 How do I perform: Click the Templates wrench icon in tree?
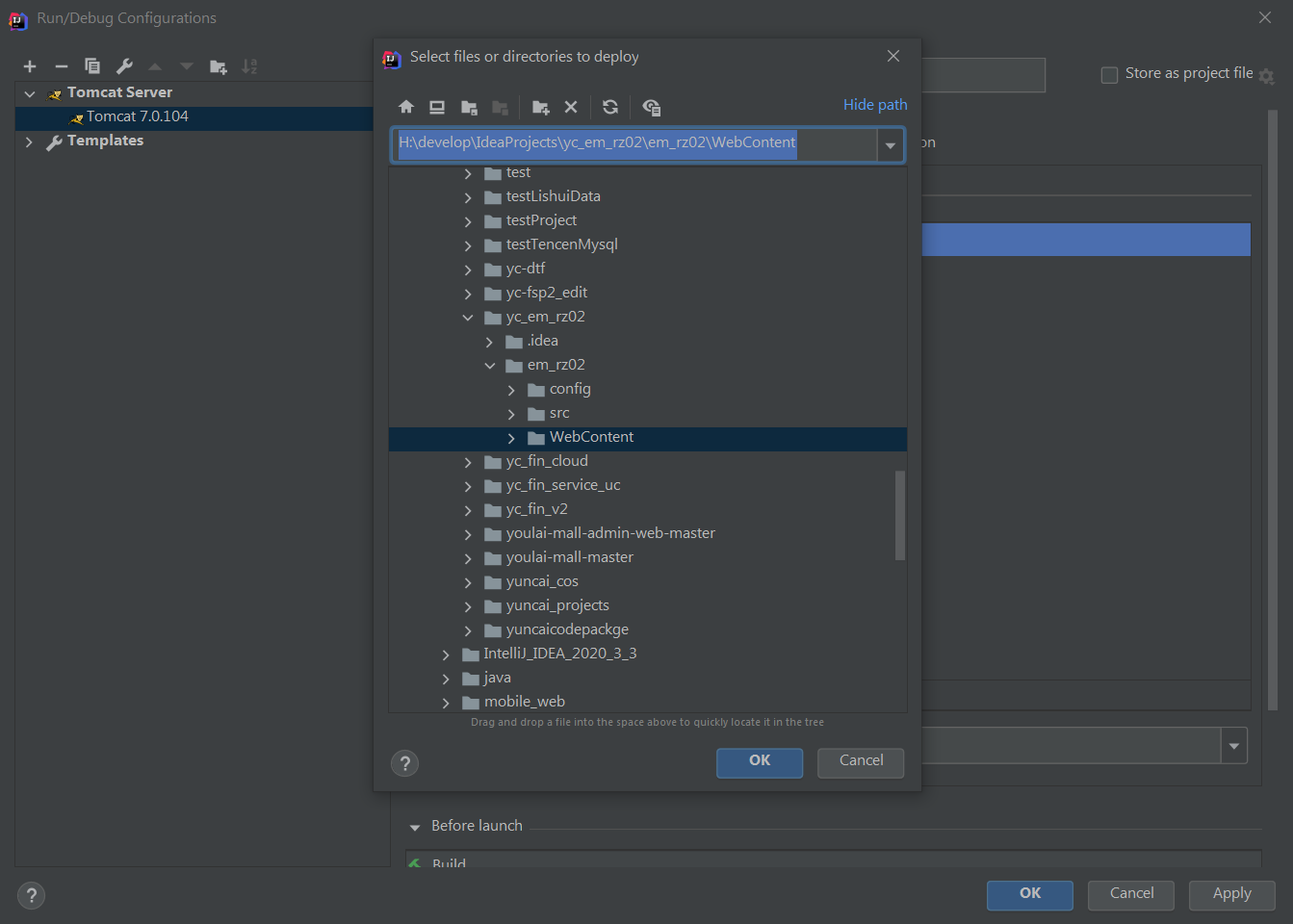coord(55,141)
